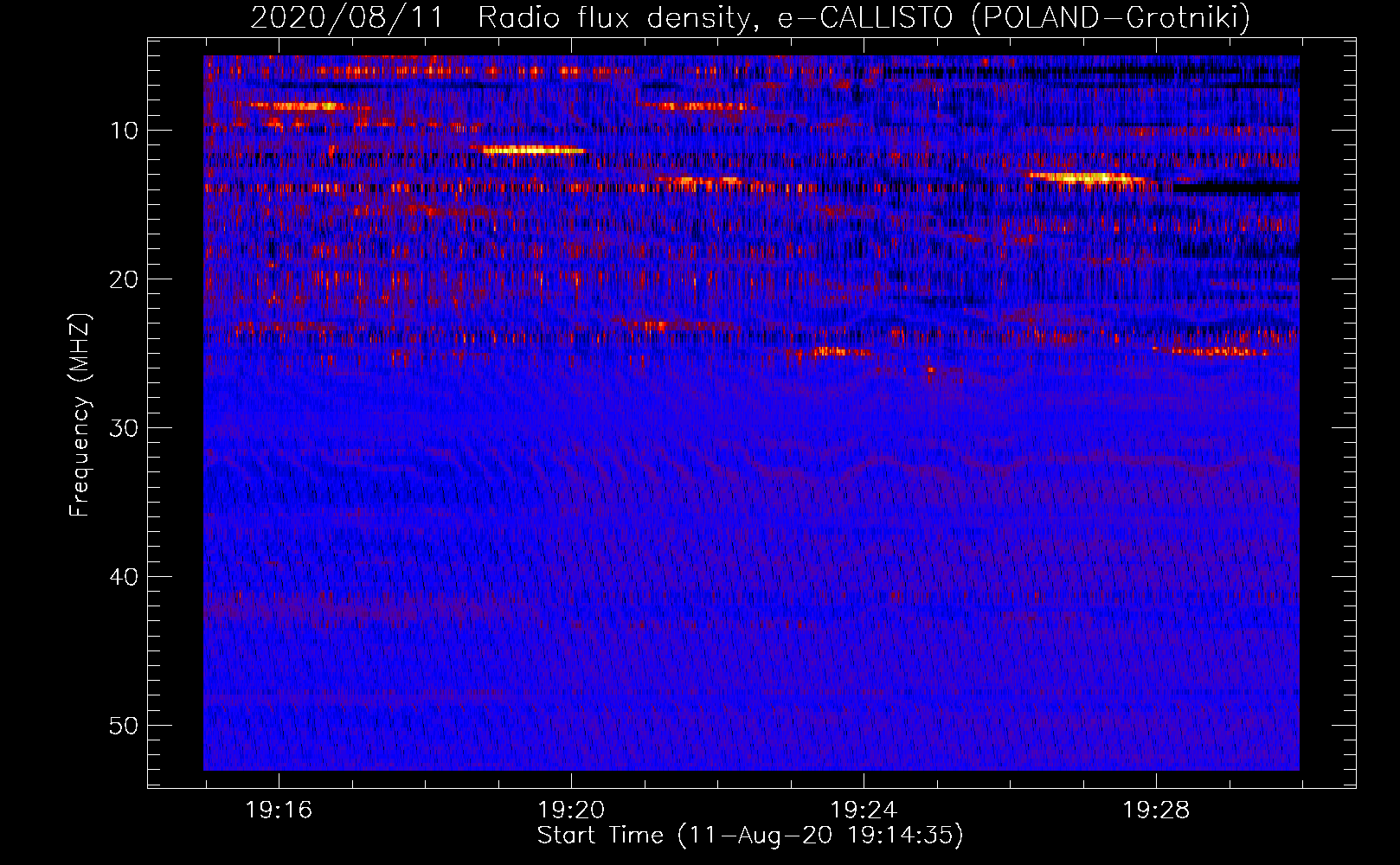Click the 20 MHz frequency tick label

coord(125,279)
